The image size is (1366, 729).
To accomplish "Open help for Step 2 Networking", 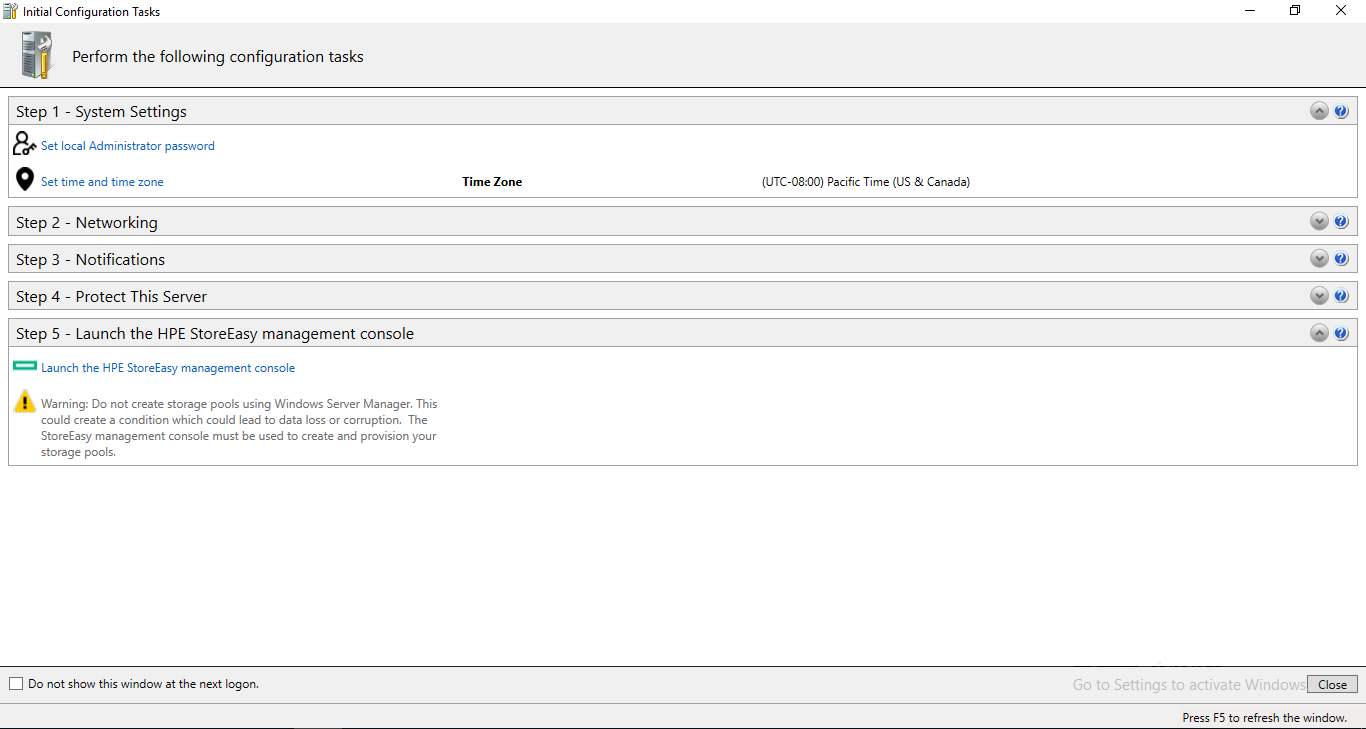I will [x=1341, y=221].
